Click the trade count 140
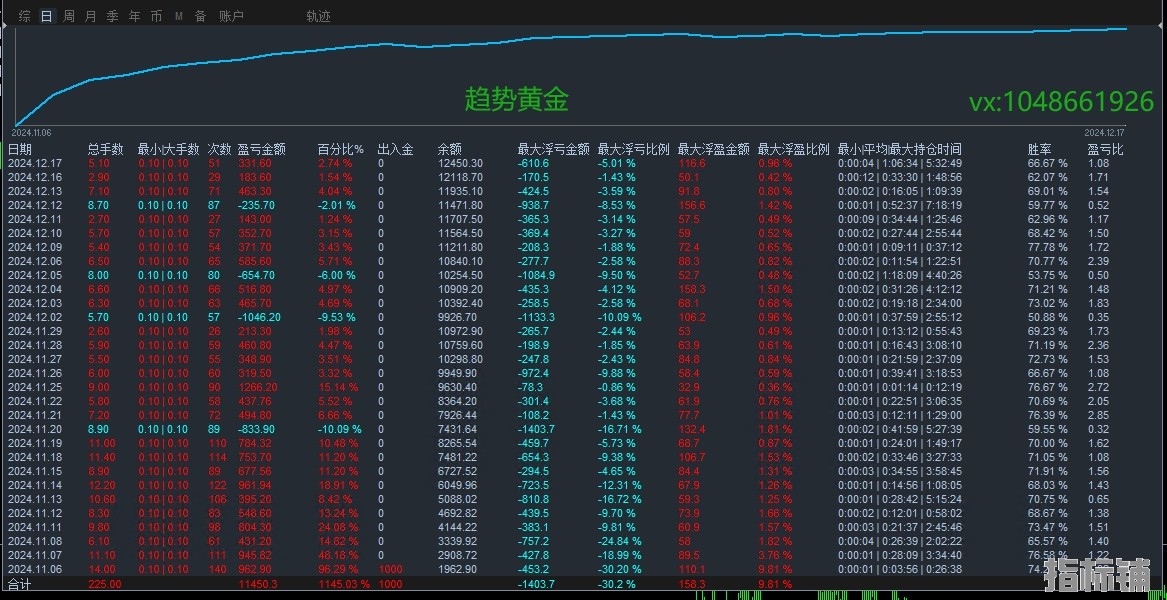The width and height of the screenshot is (1167, 600). click(x=217, y=569)
